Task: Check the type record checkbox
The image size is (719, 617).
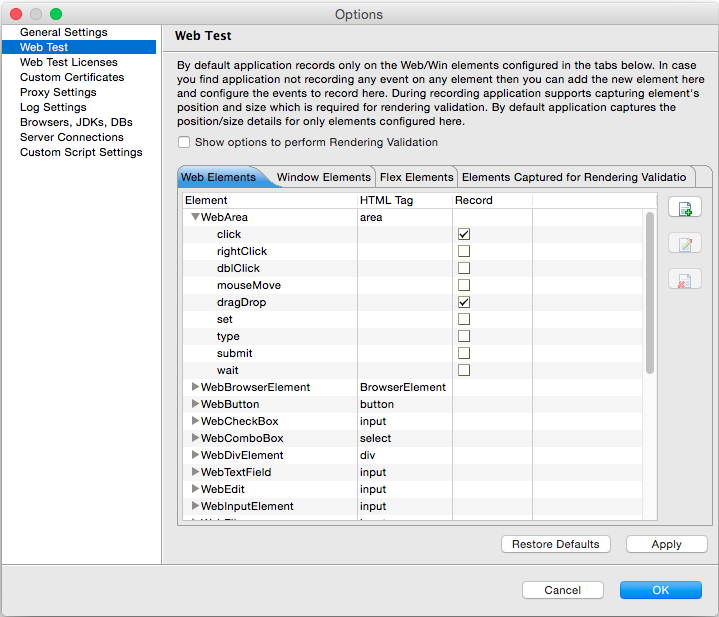Action: pos(464,336)
